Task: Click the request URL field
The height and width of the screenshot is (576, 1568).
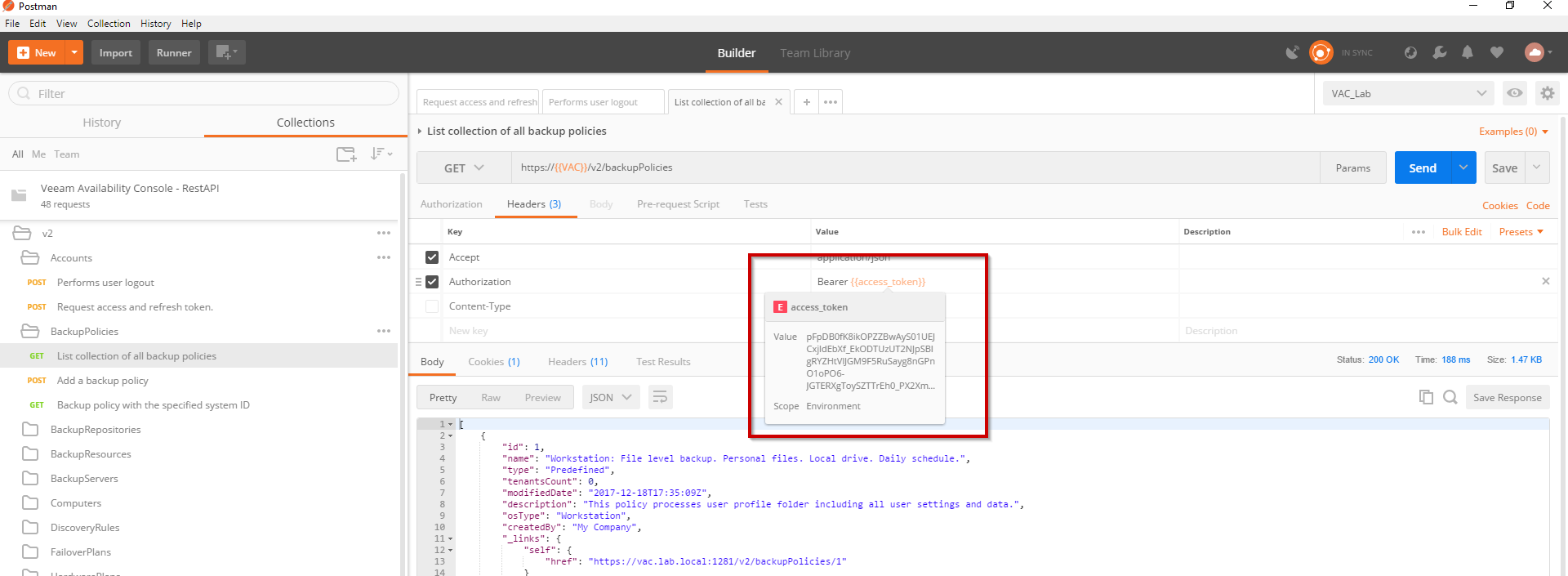Action: tap(915, 167)
